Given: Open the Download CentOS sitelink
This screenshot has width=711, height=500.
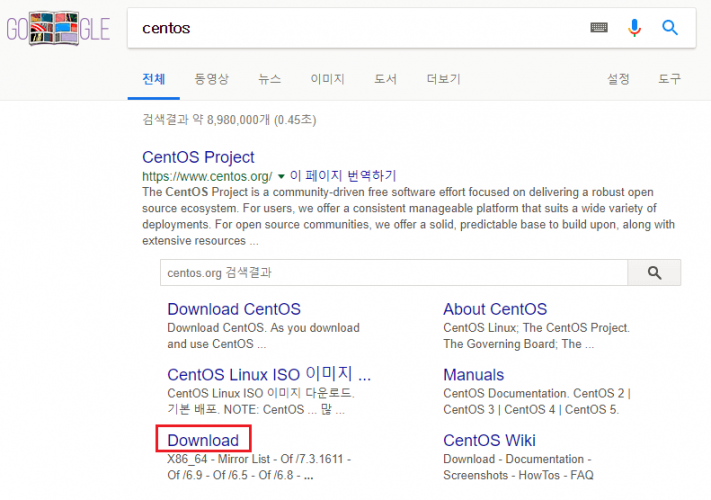Looking at the screenshot, I should (234, 309).
